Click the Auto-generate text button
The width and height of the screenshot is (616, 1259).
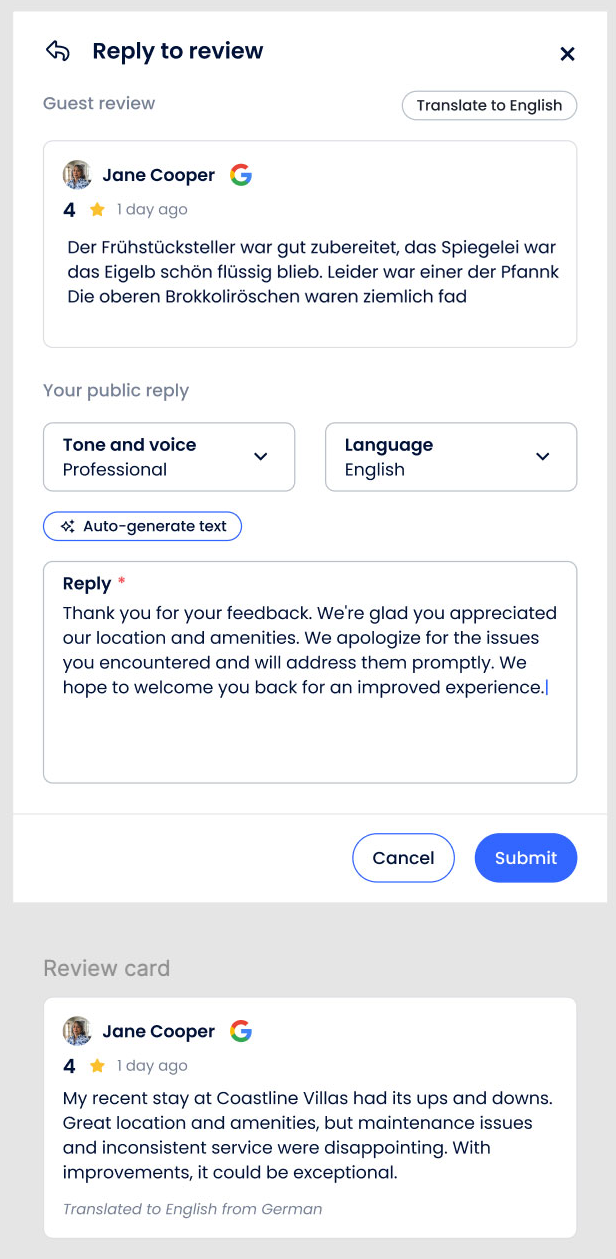[142, 526]
